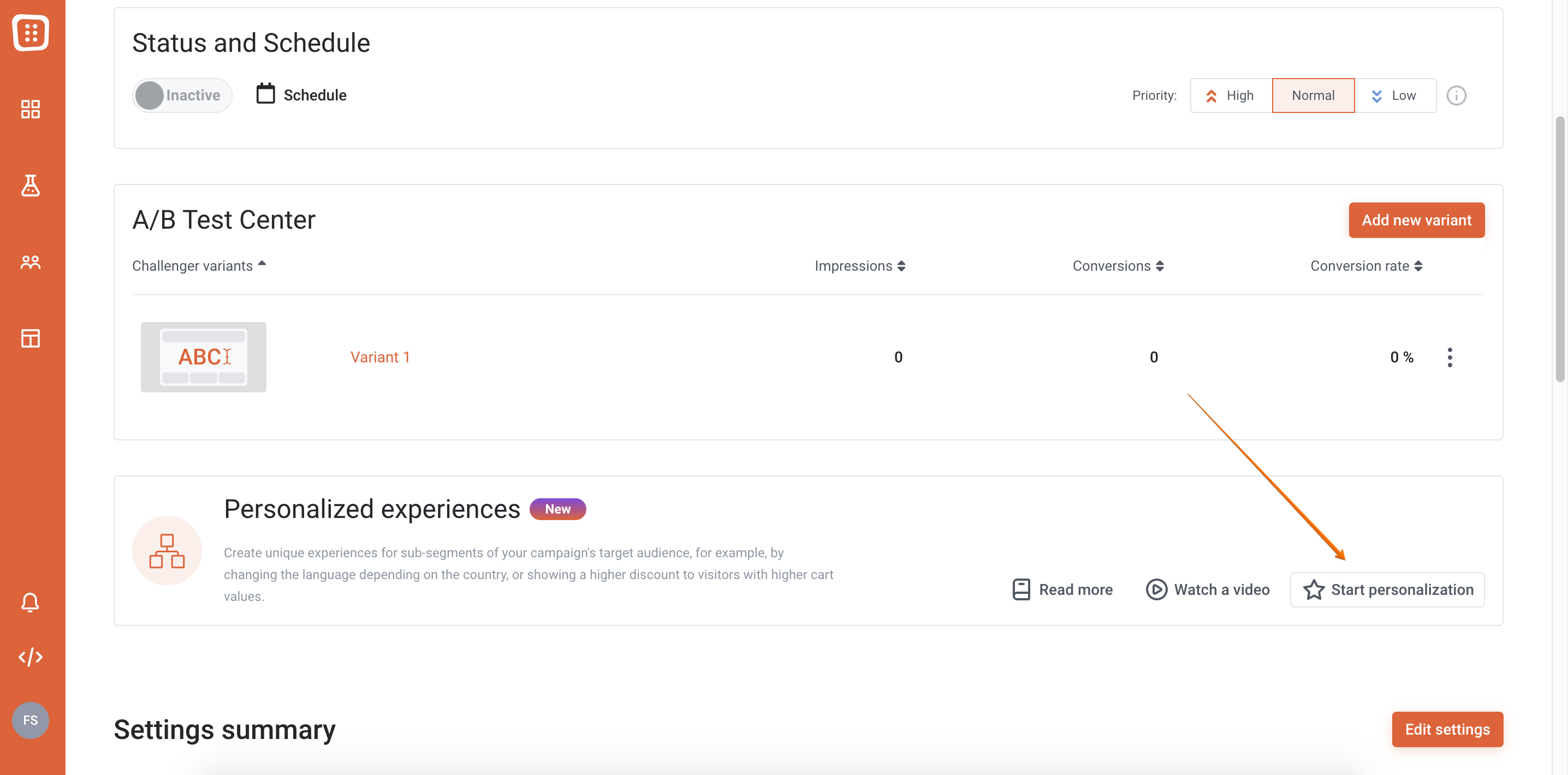Set priority to High

coord(1231,96)
